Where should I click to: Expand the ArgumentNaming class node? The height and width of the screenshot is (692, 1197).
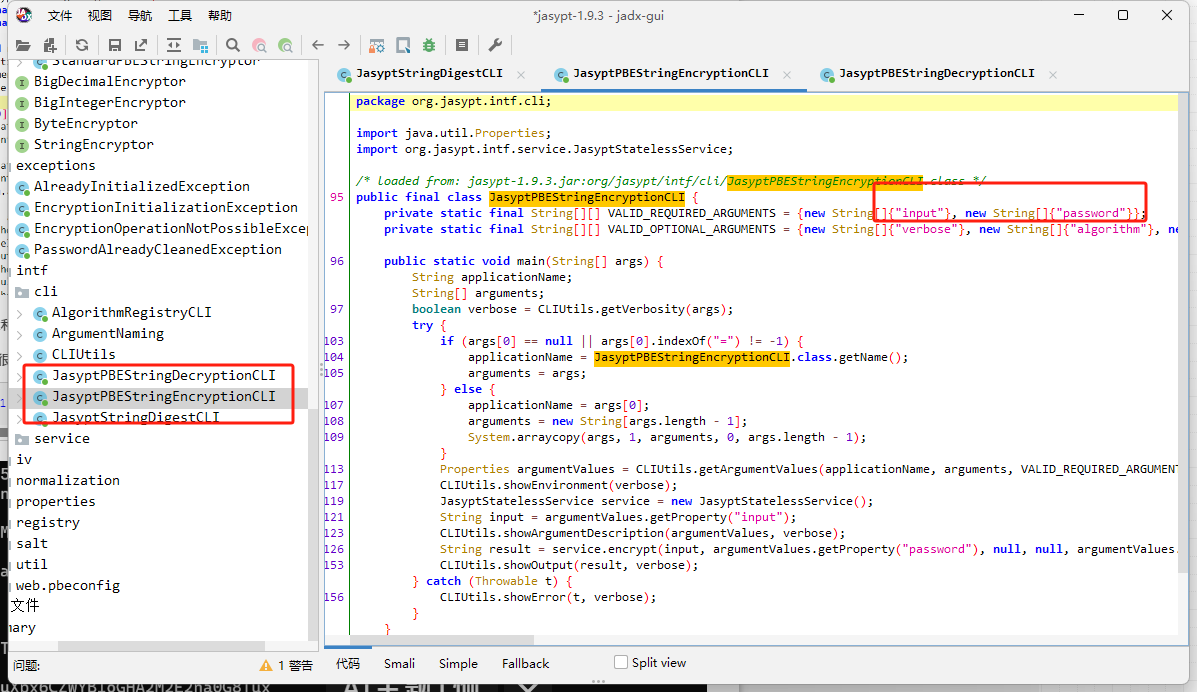[20, 334]
